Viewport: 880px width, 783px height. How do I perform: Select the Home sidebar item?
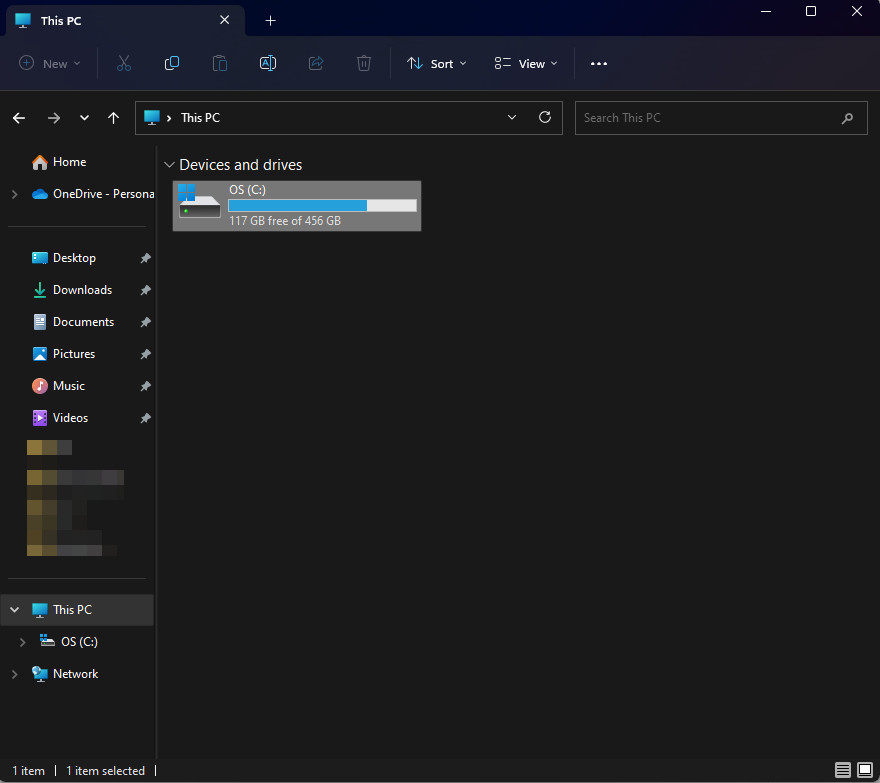pos(69,162)
